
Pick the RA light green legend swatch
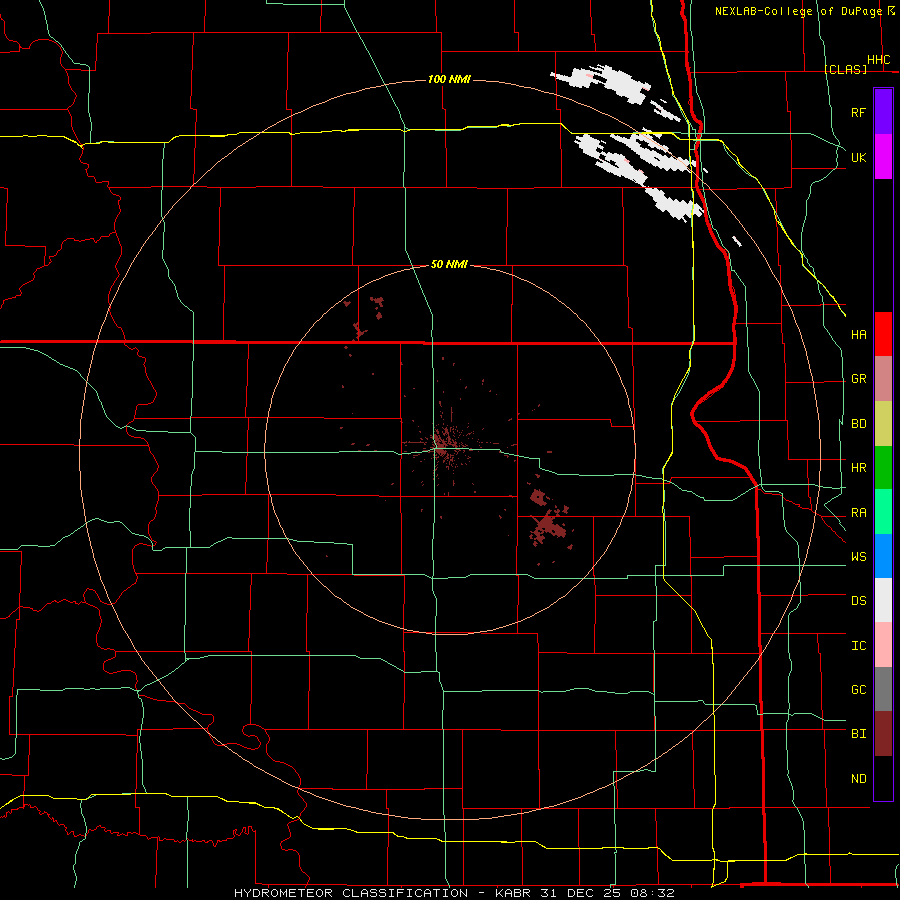click(x=883, y=512)
